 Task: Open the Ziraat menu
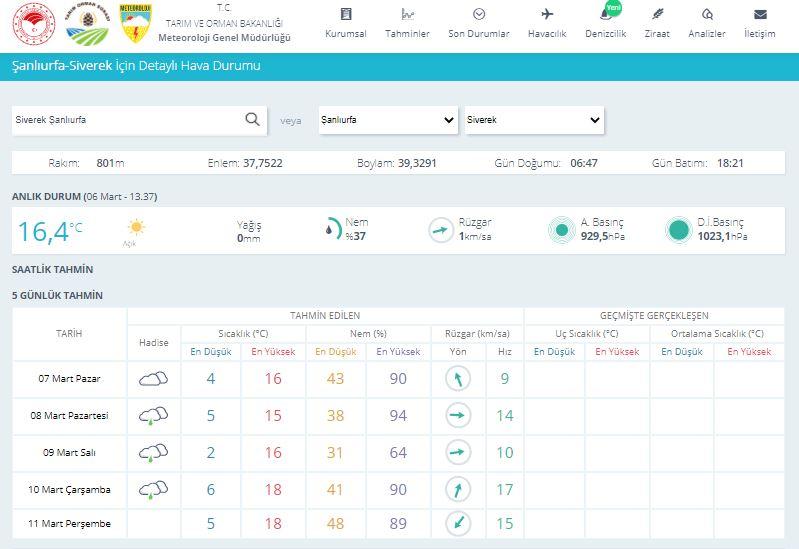[657, 23]
